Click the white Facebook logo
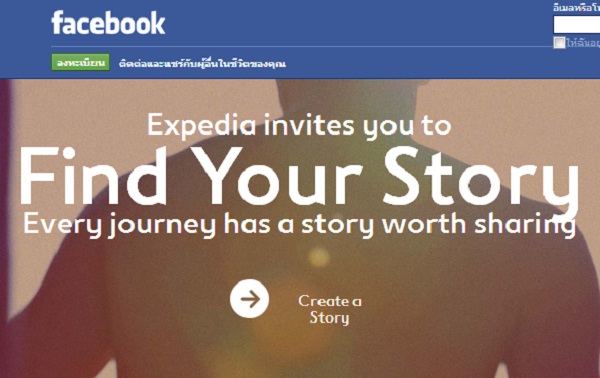 point(108,23)
